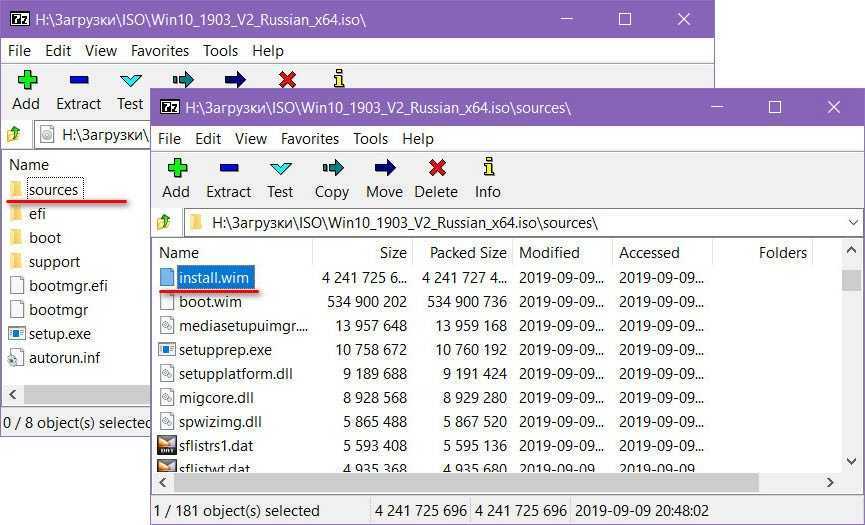Expand the address bar path dropdown
Screen dimensions: 865x525
coord(852,222)
